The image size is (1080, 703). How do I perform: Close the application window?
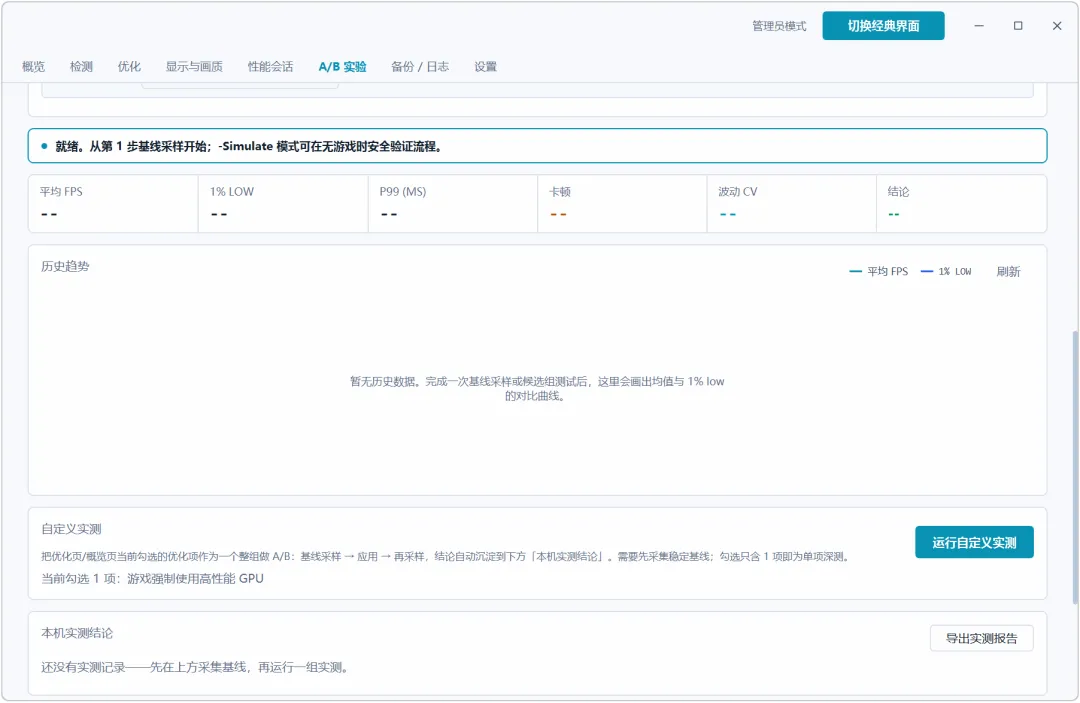[x=1057, y=26]
